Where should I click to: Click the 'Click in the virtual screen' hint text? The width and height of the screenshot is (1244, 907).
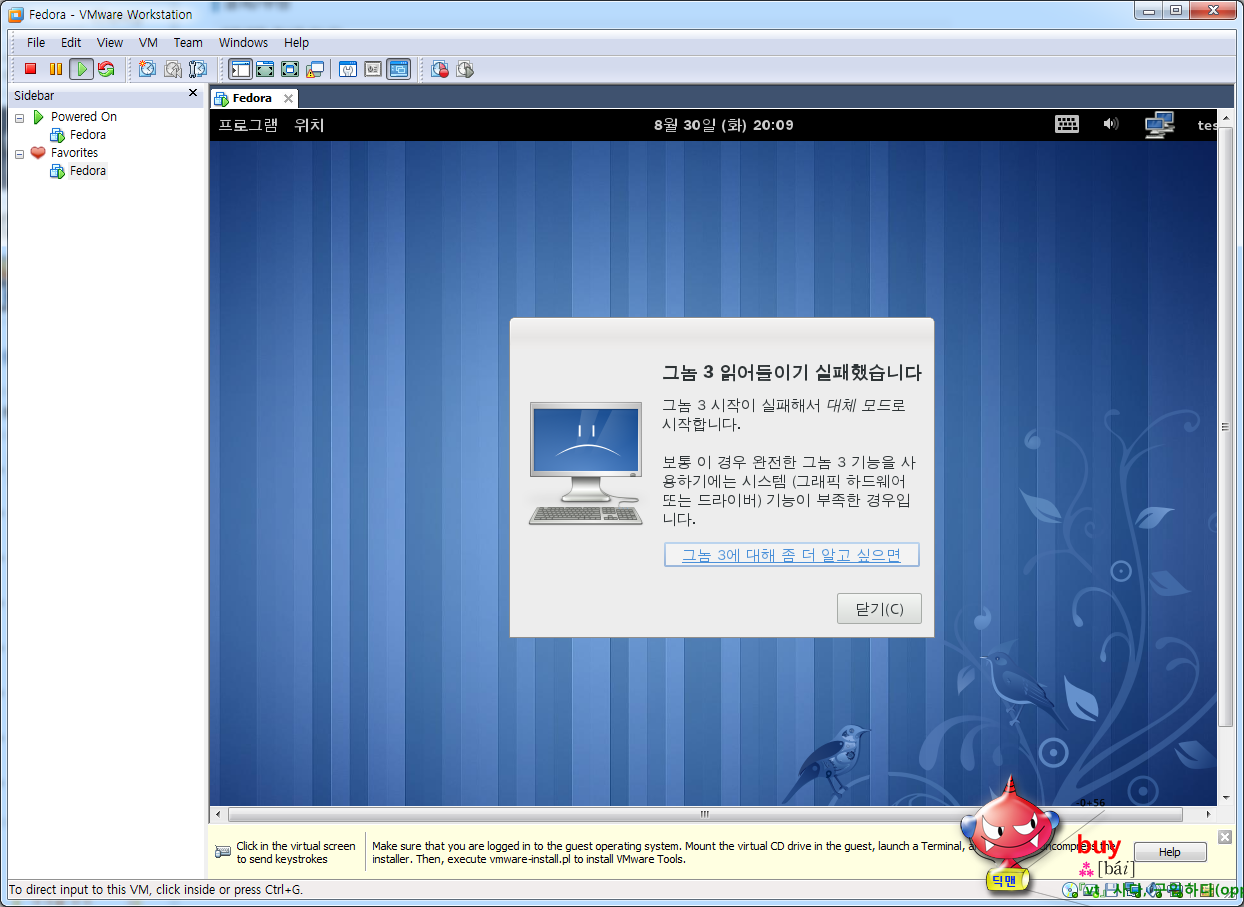[x=296, y=852]
